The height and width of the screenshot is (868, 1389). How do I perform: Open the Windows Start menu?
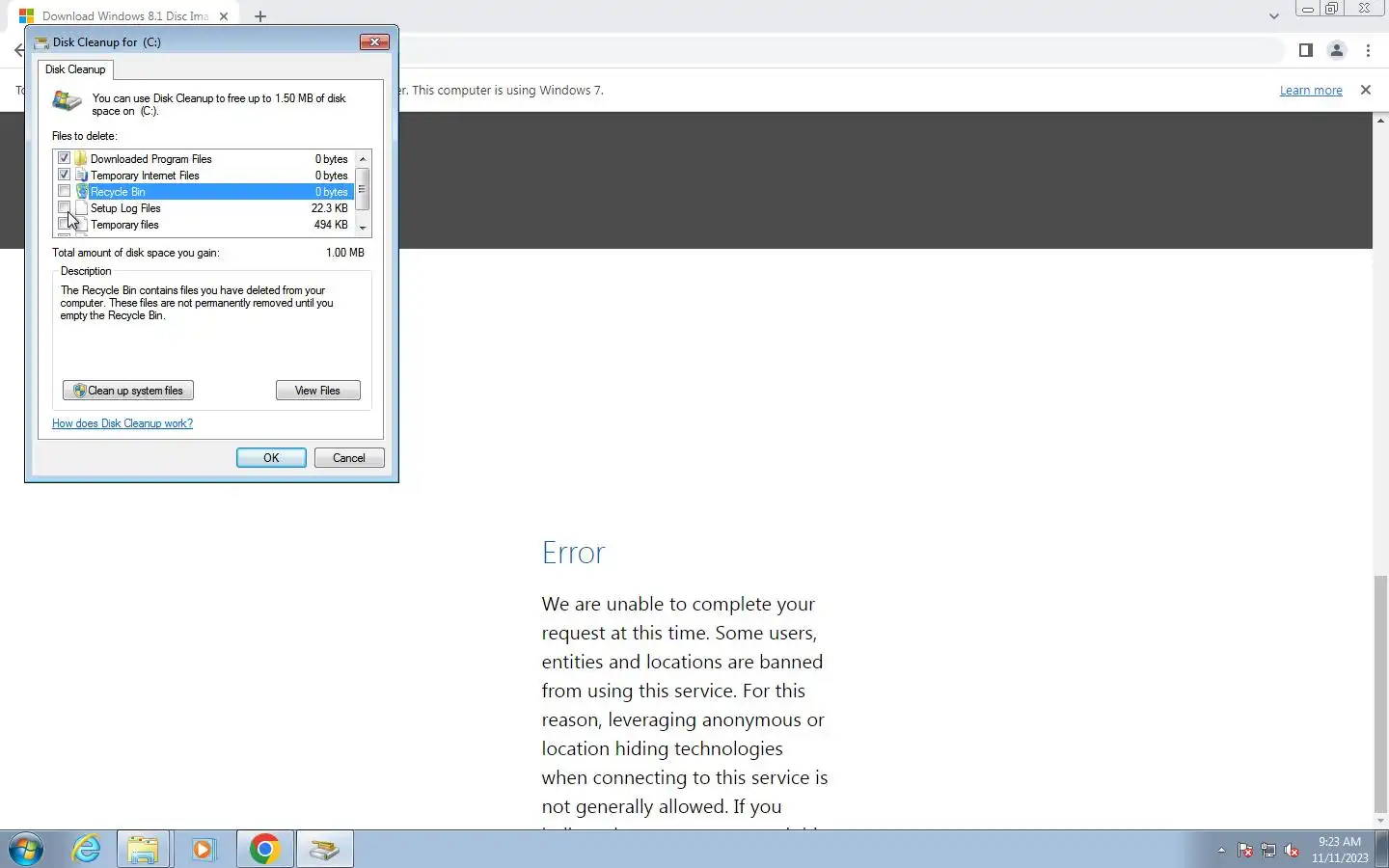(x=26, y=850)
